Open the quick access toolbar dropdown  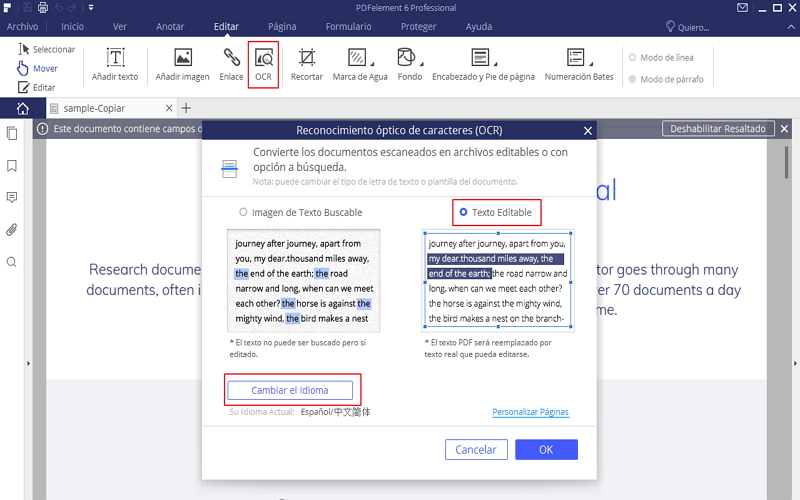click(x=91, y=8)
